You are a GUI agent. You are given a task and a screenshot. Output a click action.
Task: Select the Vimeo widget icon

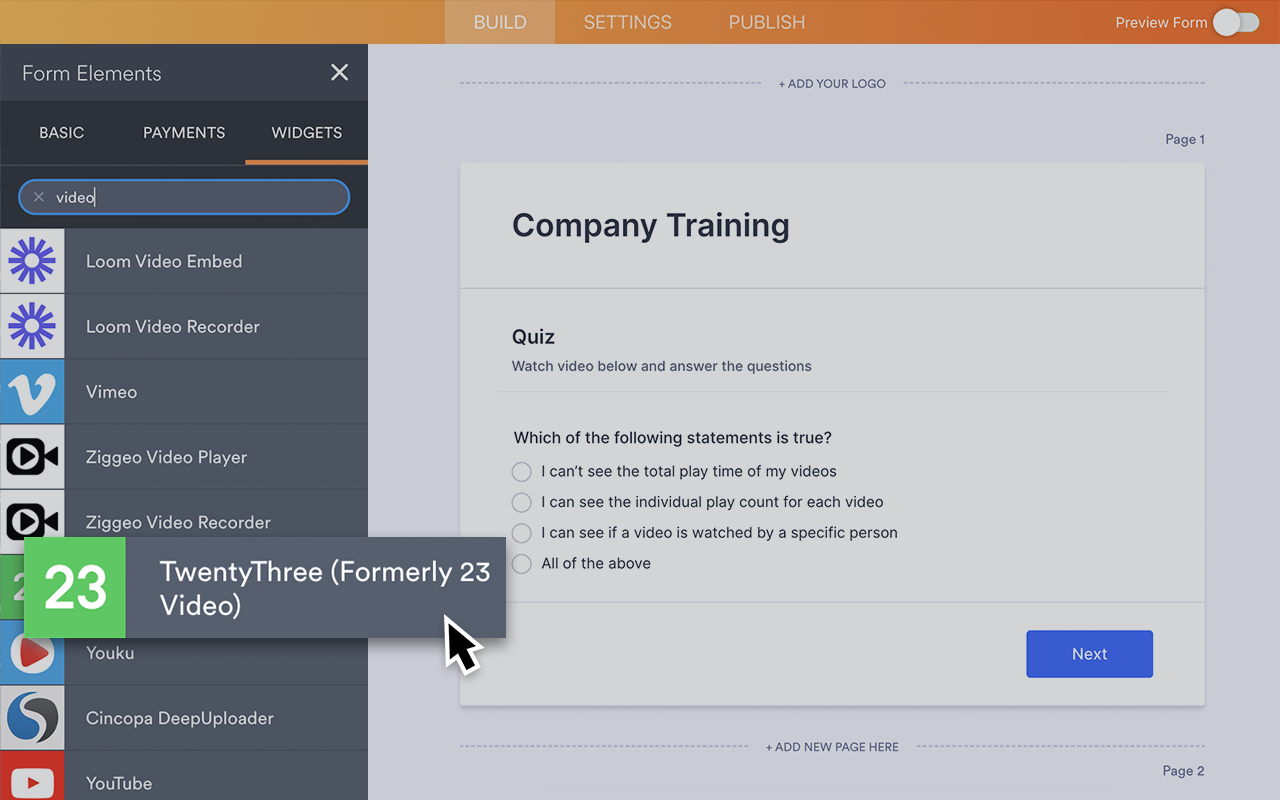(32, 392)
